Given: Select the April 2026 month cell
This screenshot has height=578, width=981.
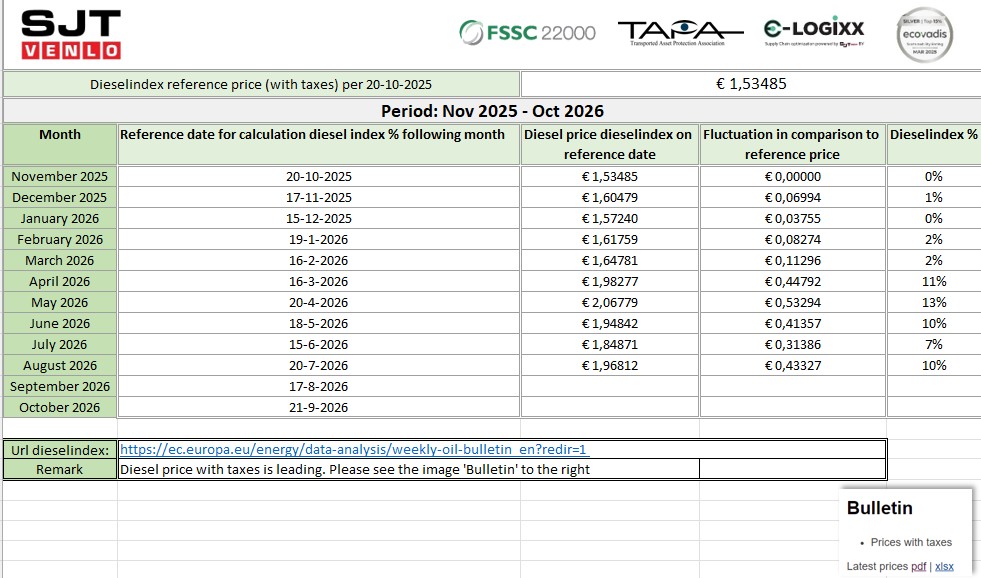Looking at the screenshot, I should pos(59,281).
